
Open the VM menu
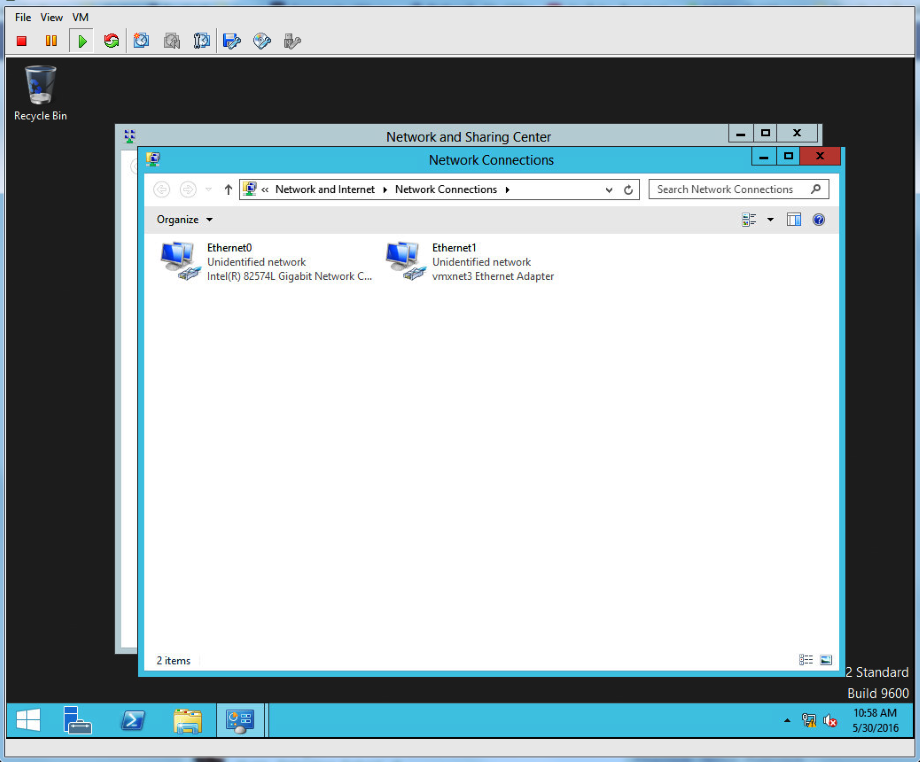click(80, 17)
